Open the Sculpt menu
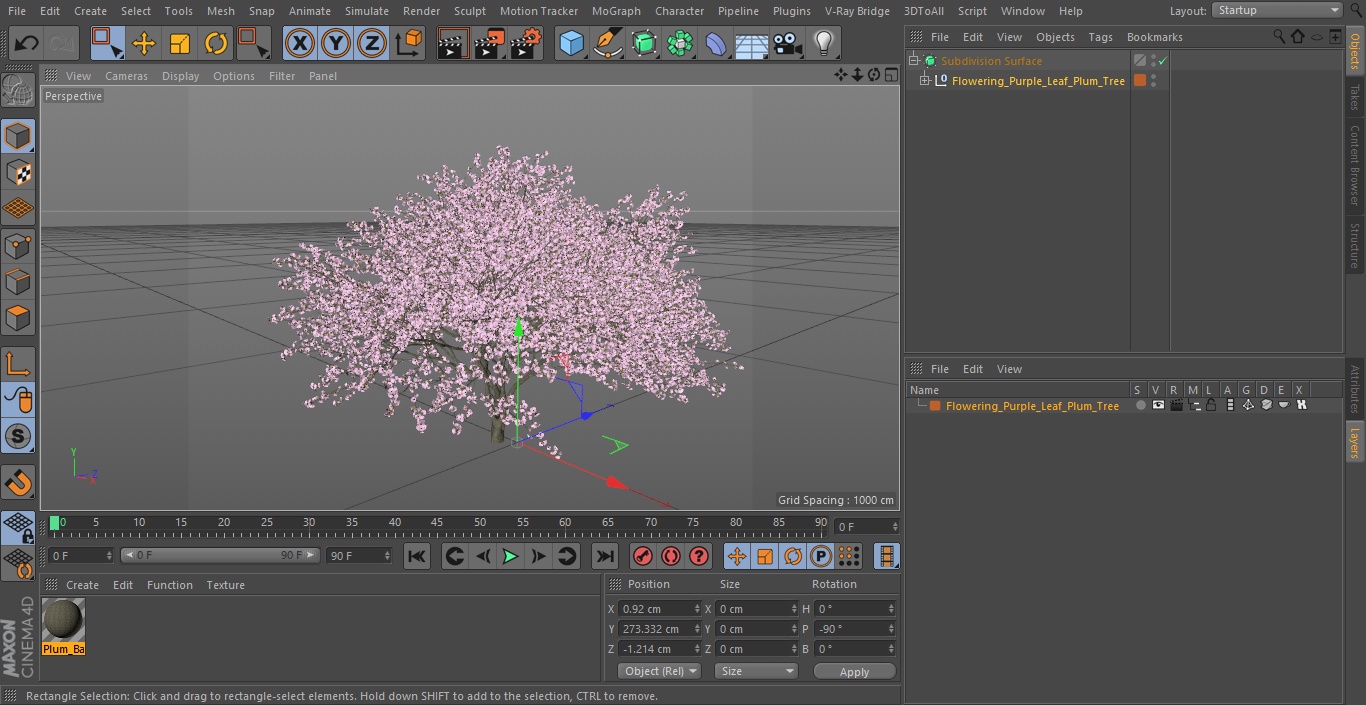Image resolution: width=1366 pixels, height=705 pixels. pos(470,11)
